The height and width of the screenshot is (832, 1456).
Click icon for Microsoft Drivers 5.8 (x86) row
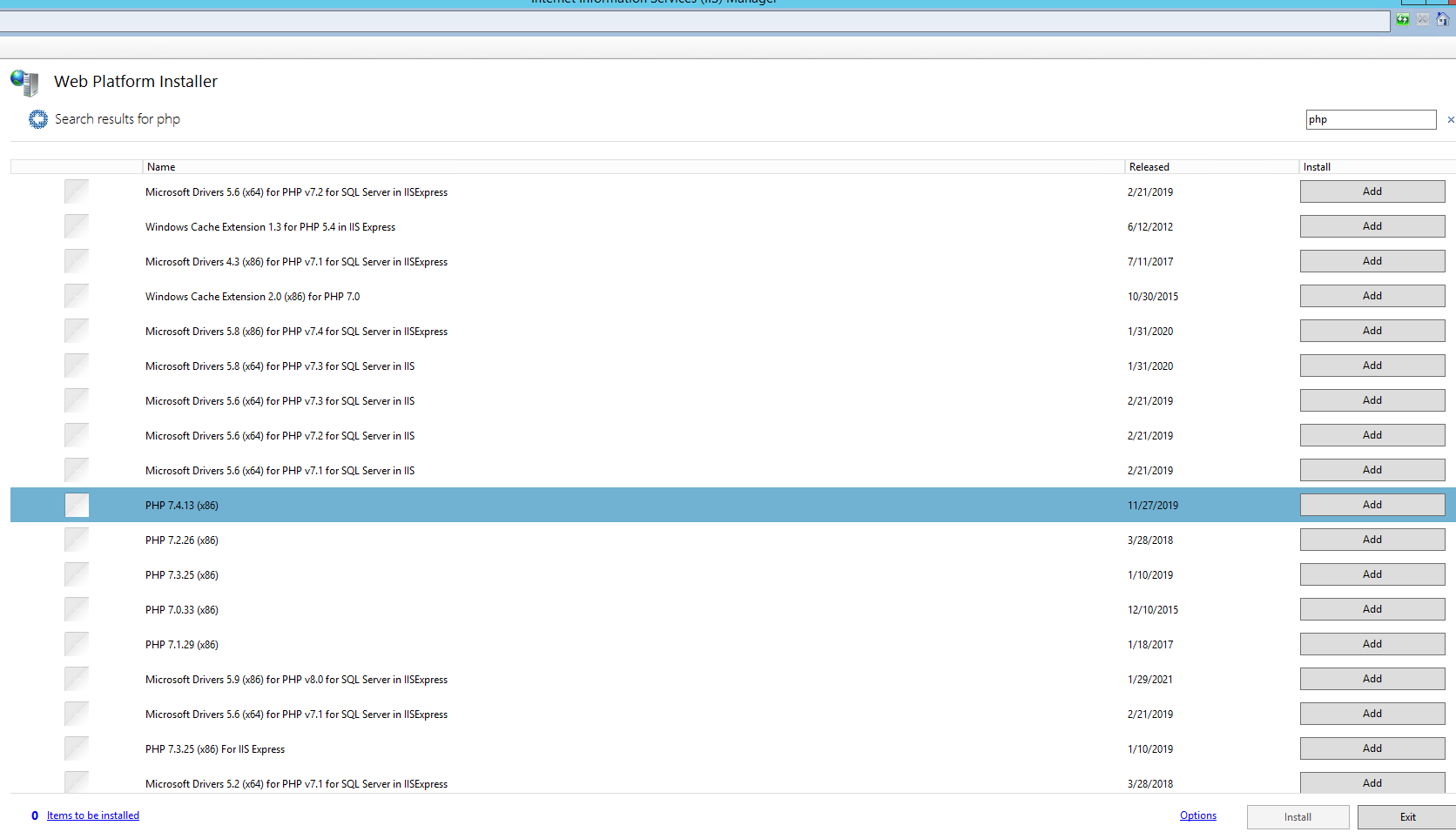[77, 331]
